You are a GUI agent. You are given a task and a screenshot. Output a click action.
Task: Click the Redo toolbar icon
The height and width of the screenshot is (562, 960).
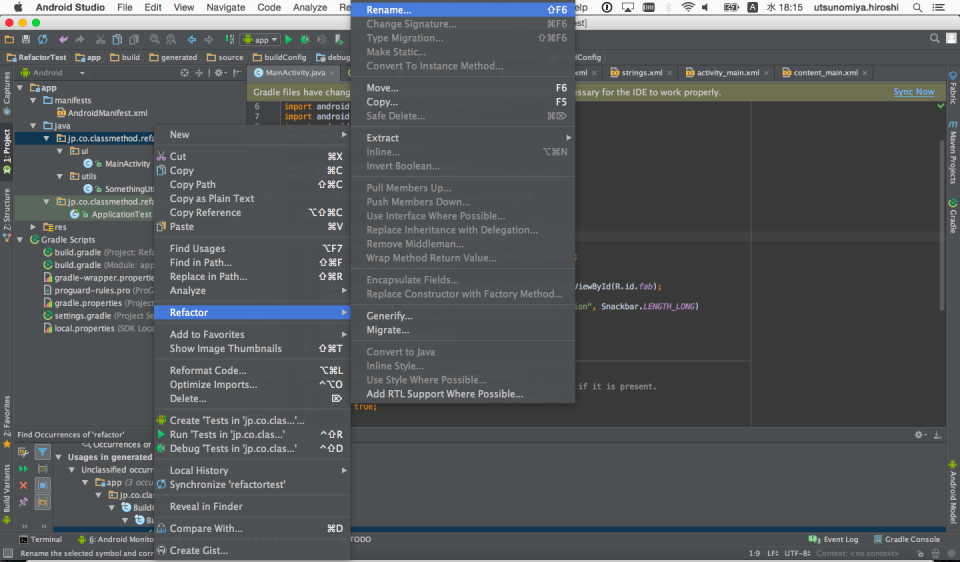pyautogui.click(x=80, y=39)
